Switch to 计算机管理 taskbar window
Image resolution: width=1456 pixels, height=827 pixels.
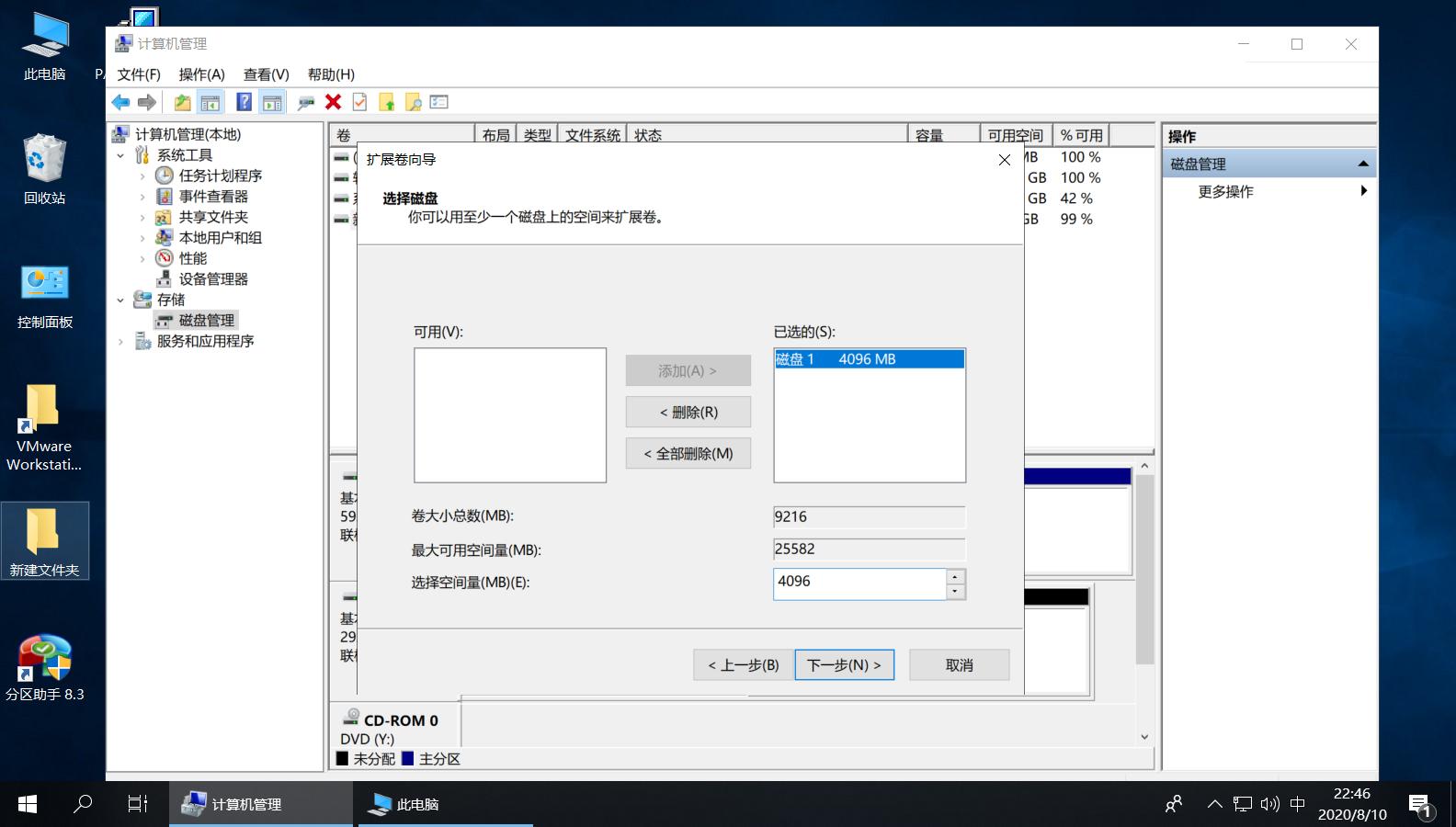(x=261, y=804)
